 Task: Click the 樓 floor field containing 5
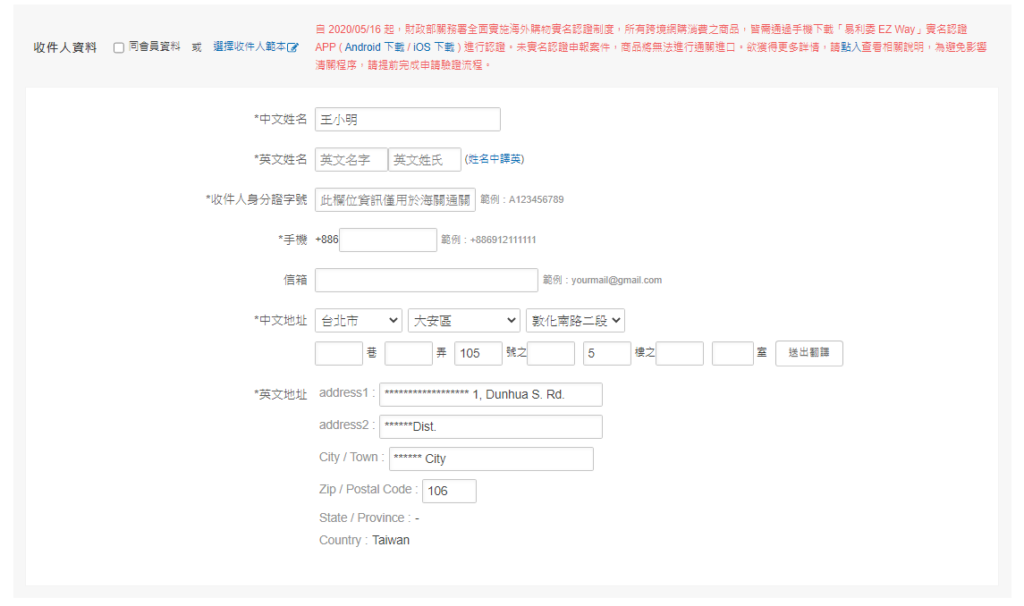point(607,353)
